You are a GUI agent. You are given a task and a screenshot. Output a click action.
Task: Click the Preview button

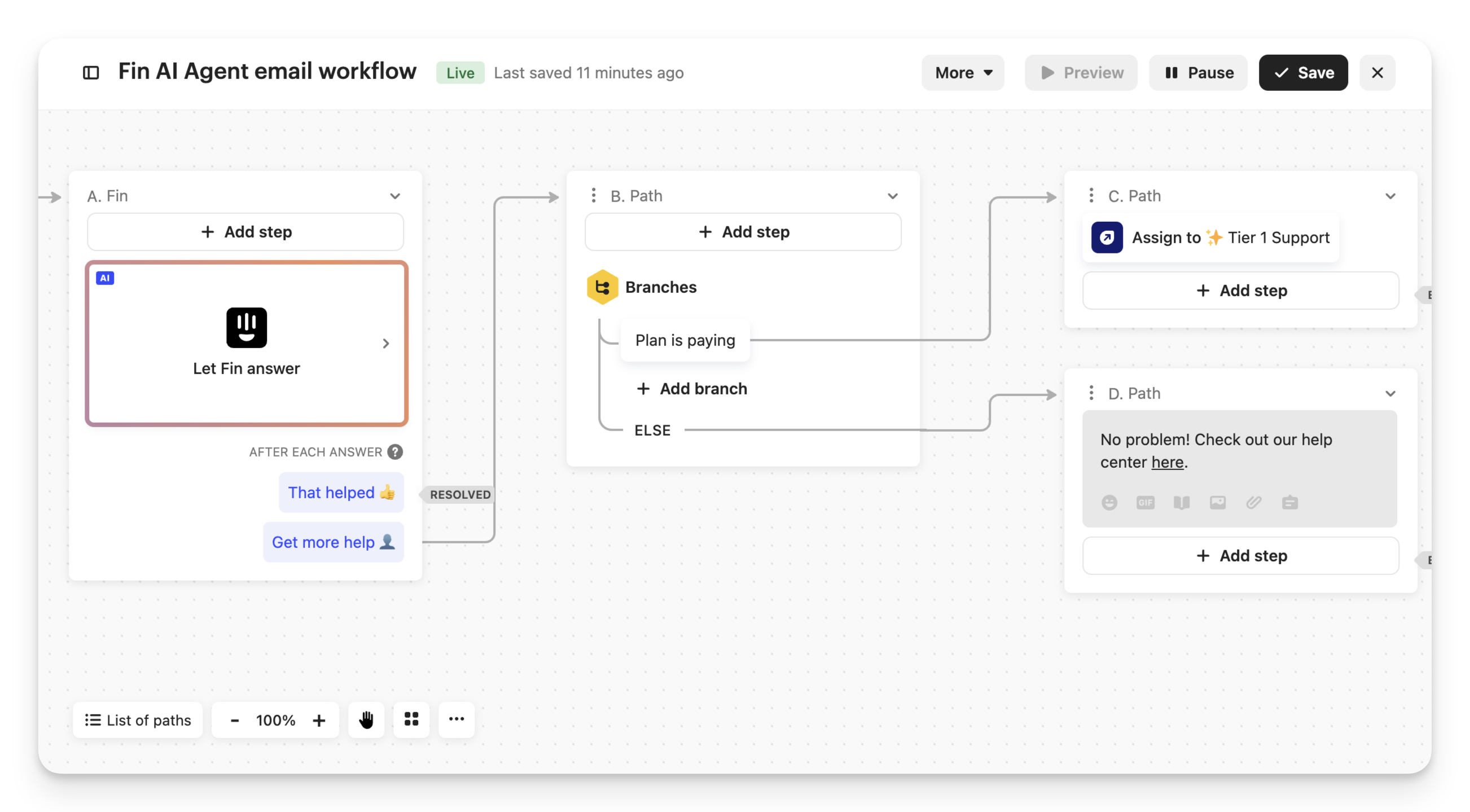coord(1080,72)
